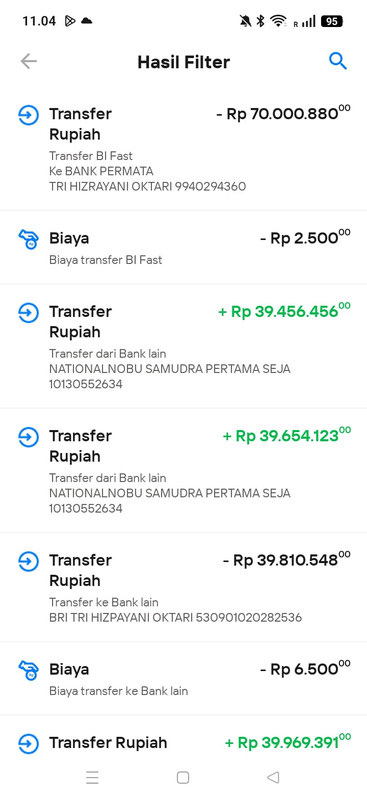Tap the Android back triangle button
Viewport: 367px width, 800px height.
click(273, 778)
